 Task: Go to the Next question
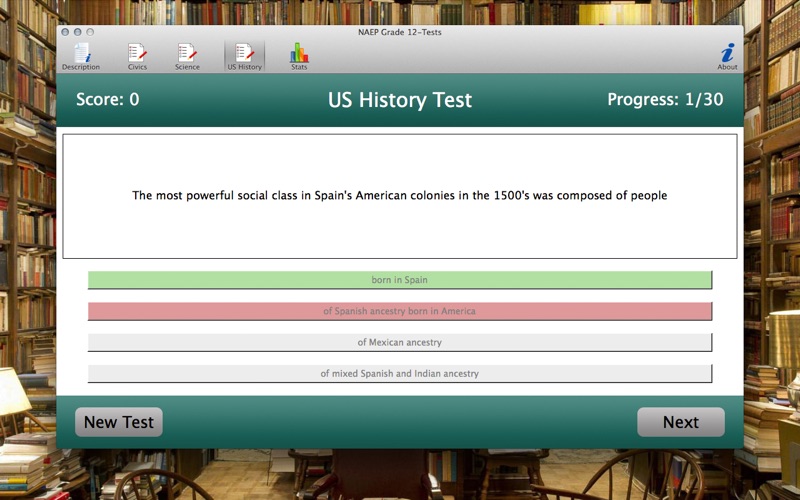(681, 422)
